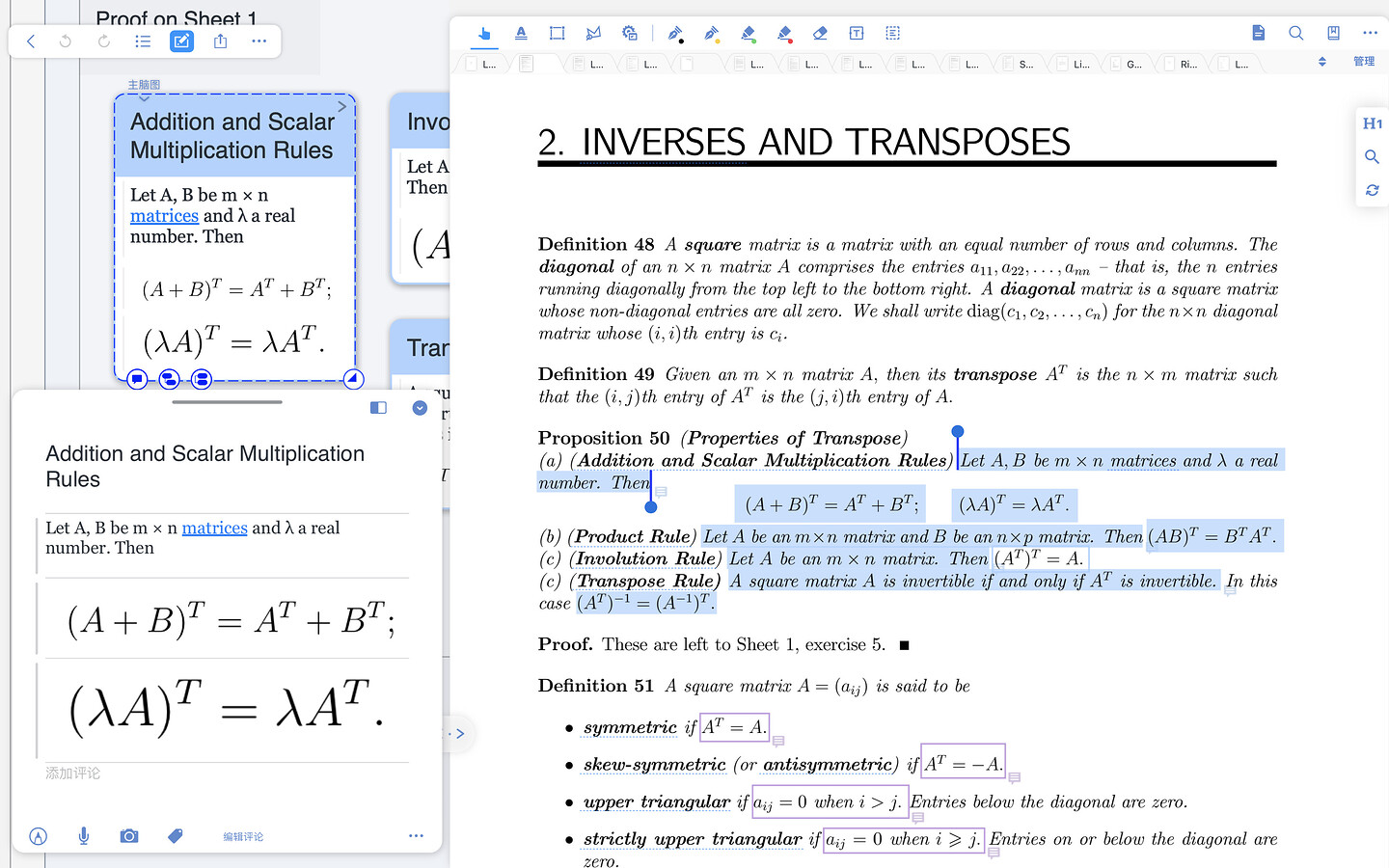The image size is (1389, 868).
Task: Open comment bubble on selected card
Action: pos(137,379)
